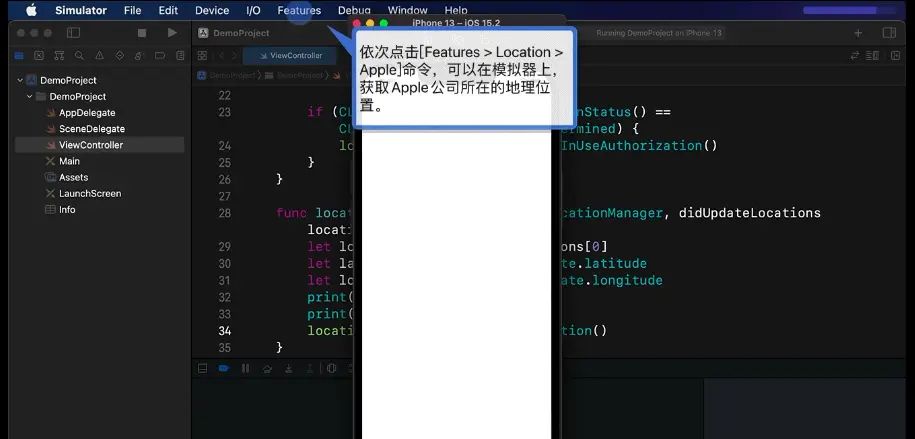Add a new editor pane

click(895, 56)
